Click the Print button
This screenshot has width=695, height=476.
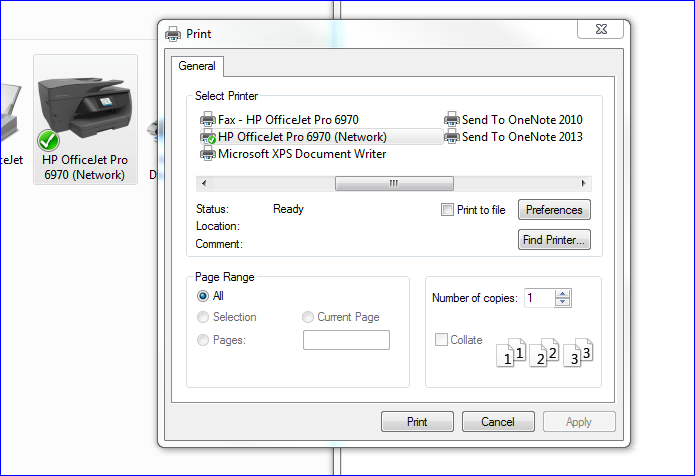[x=417, y=421]
